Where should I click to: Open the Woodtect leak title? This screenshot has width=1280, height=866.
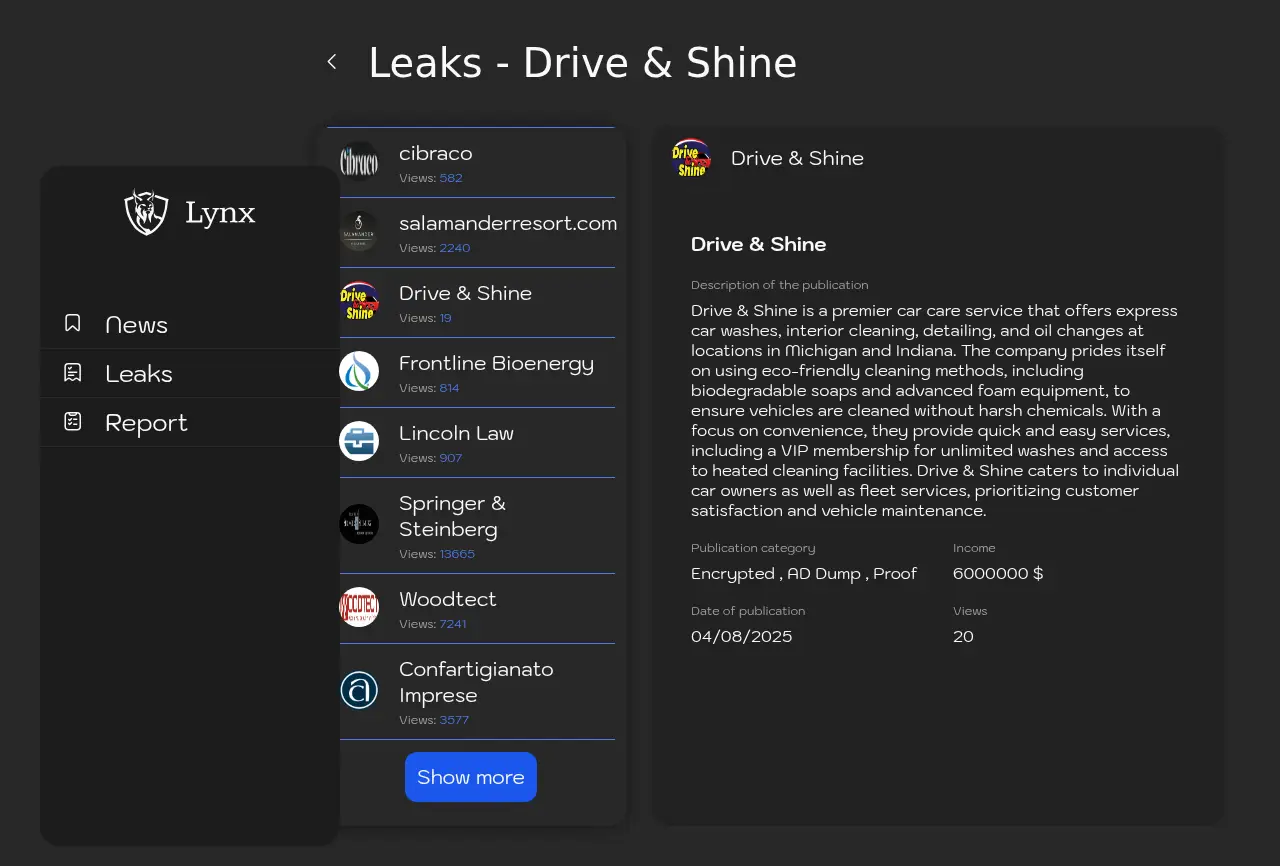click(x=447, y=600)
